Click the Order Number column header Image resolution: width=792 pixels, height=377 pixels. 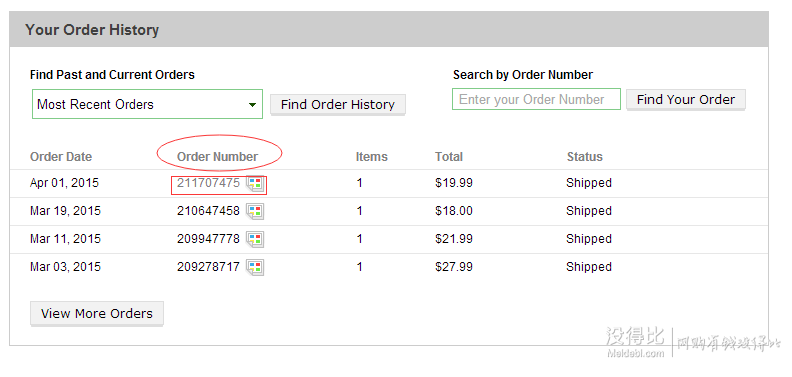(217, 157)
